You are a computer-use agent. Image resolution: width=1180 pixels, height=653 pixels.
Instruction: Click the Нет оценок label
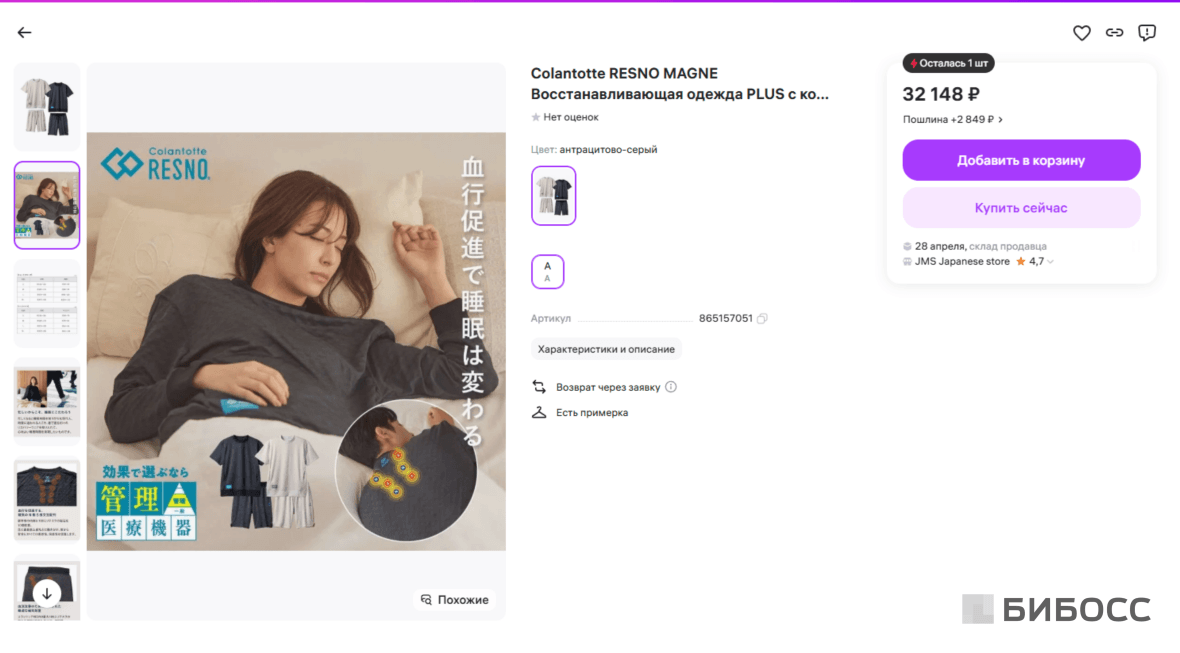(x=571, y=117)
